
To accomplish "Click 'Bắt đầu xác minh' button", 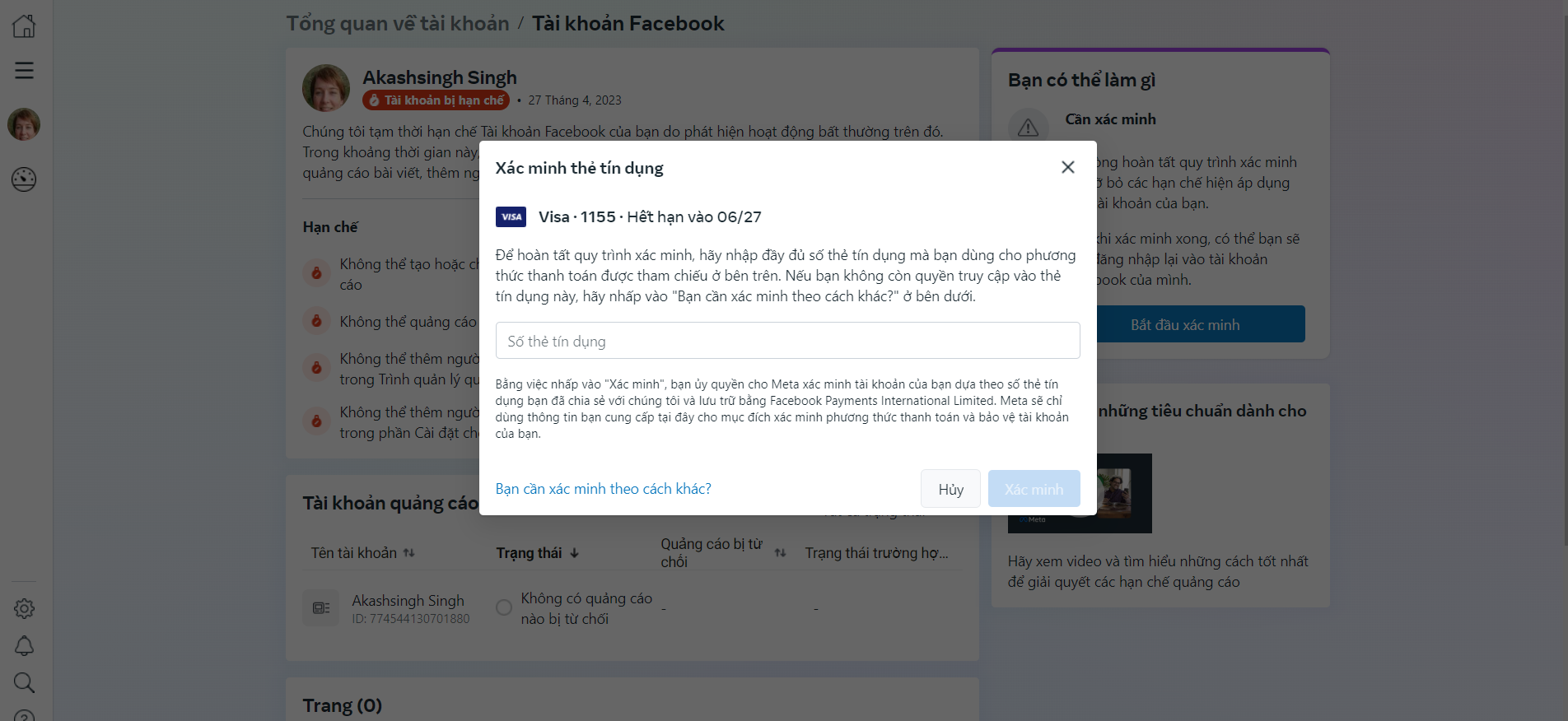I will (1185, 324).
